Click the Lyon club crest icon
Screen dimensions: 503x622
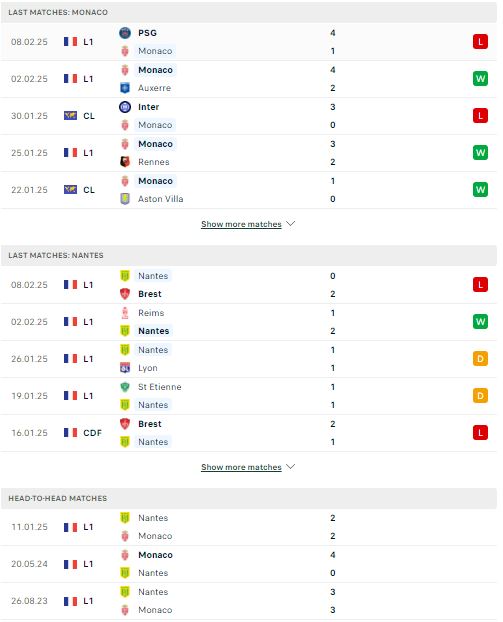pos(125,368)
